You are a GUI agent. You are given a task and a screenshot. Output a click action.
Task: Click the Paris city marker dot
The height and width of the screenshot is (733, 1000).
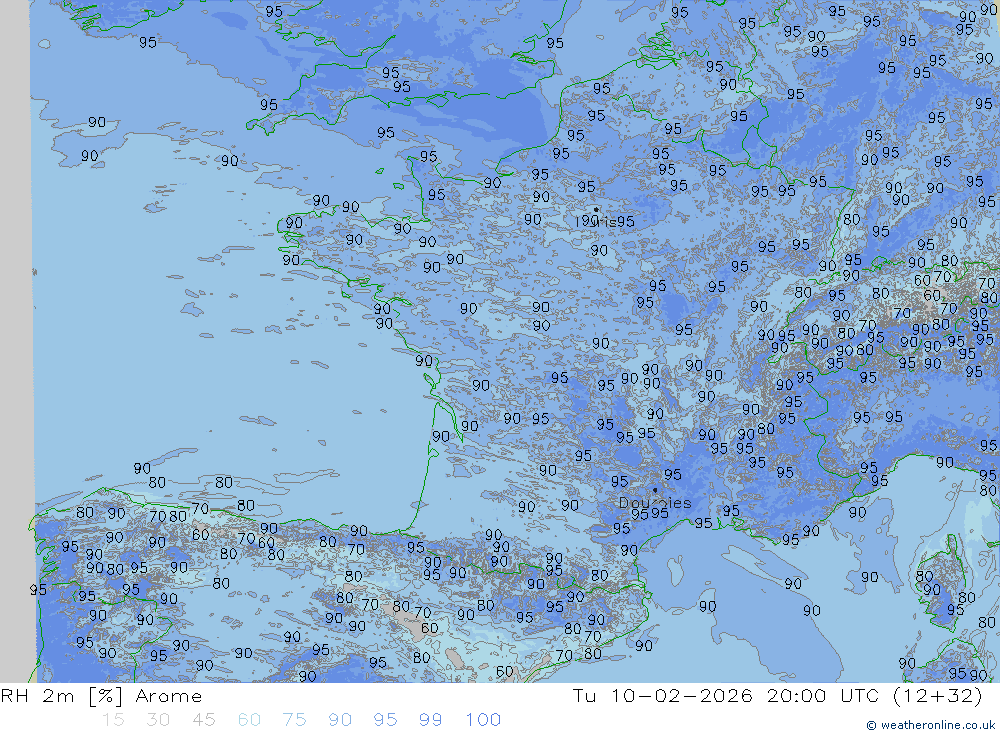point(596,209)
